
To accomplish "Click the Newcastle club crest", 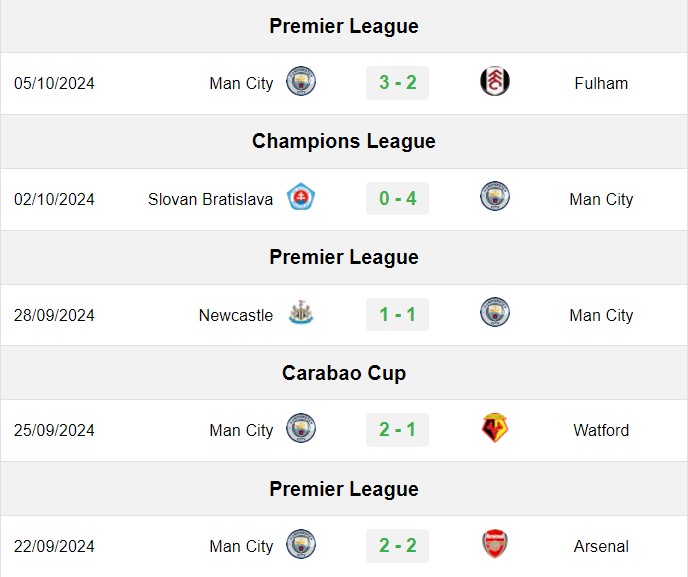I will pyautogui.click(x=301, y=312).
